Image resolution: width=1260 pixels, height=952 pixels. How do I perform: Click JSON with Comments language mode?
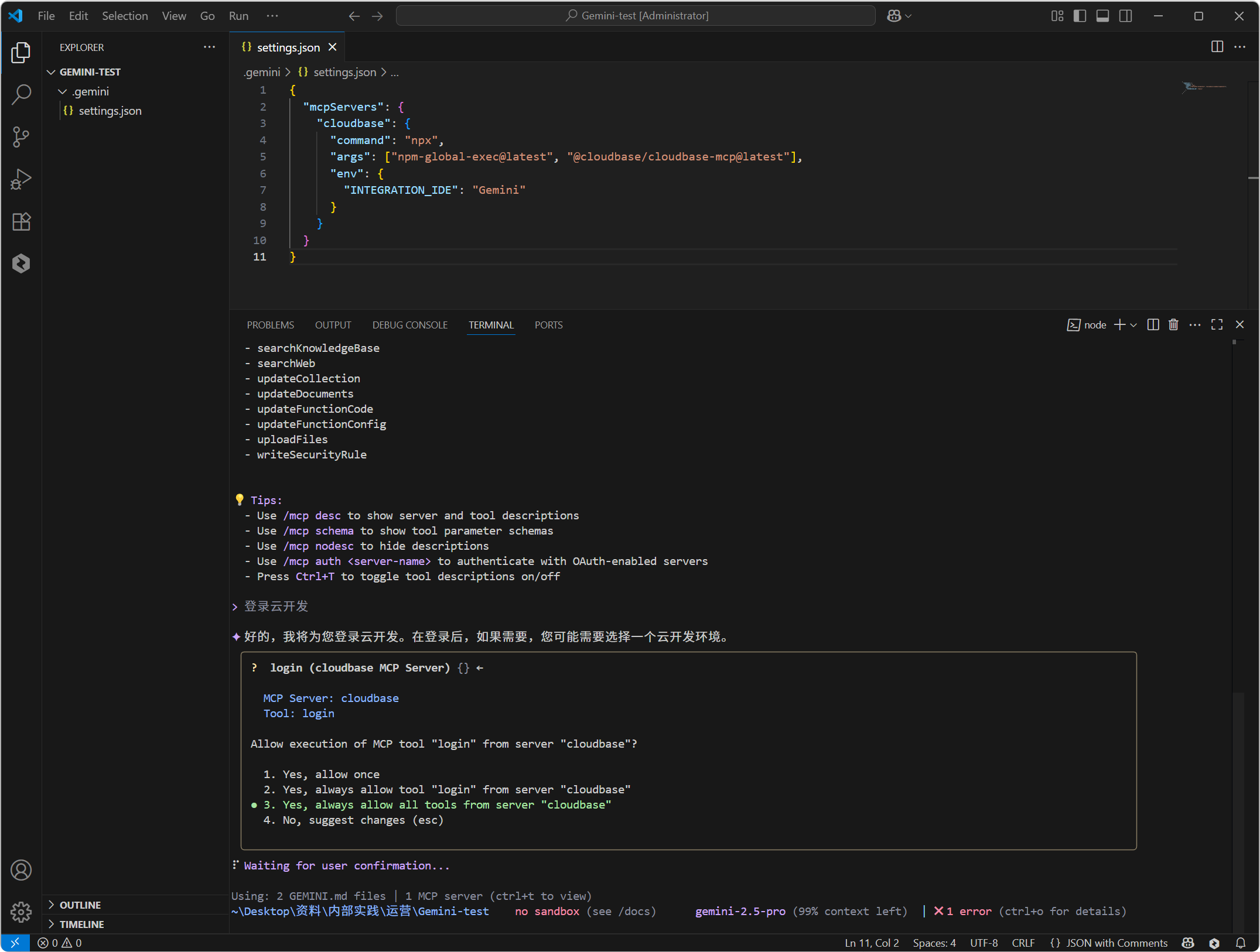tap(1116, 943)
